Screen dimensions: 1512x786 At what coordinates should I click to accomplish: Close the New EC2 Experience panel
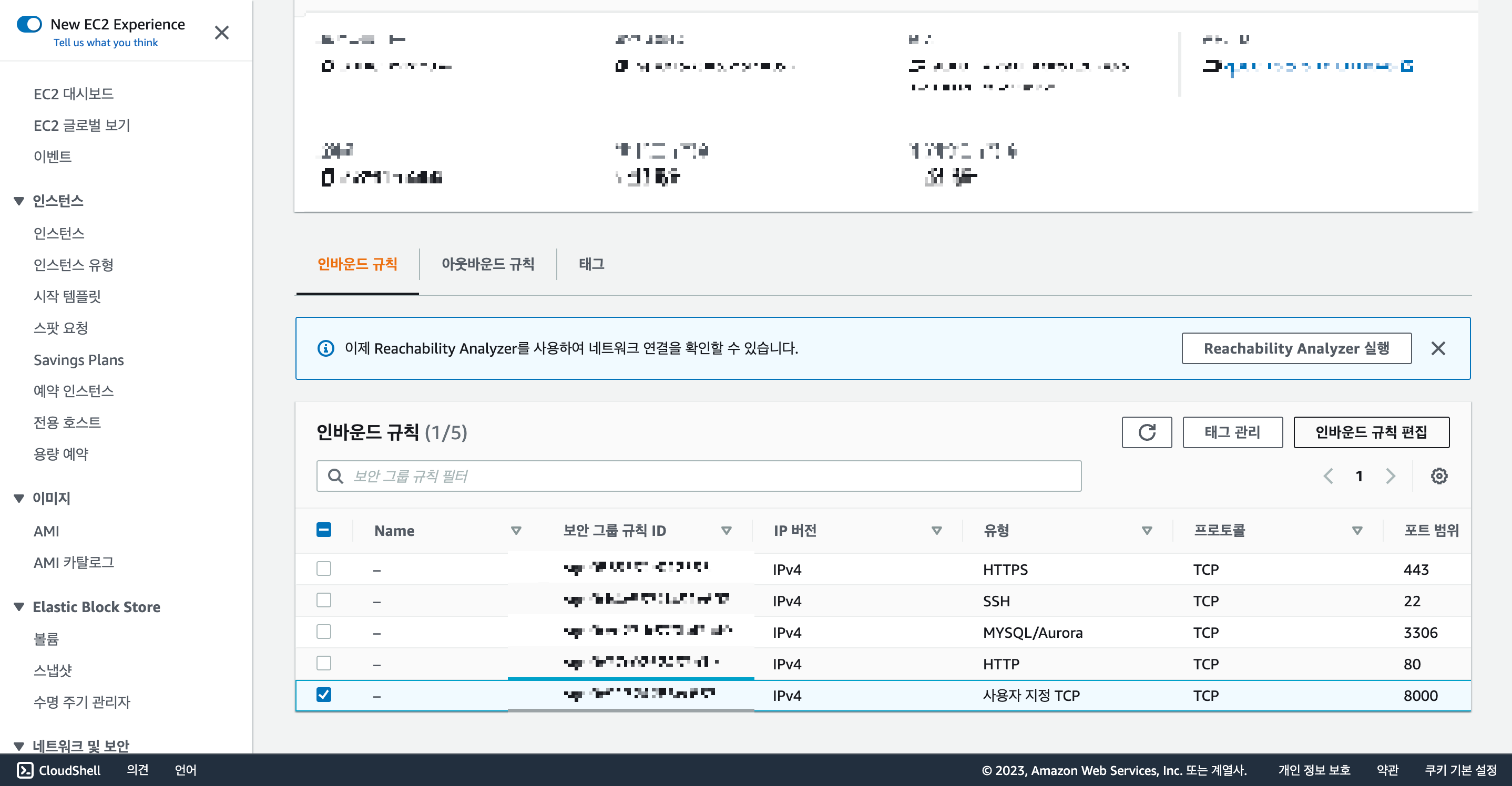221,32
